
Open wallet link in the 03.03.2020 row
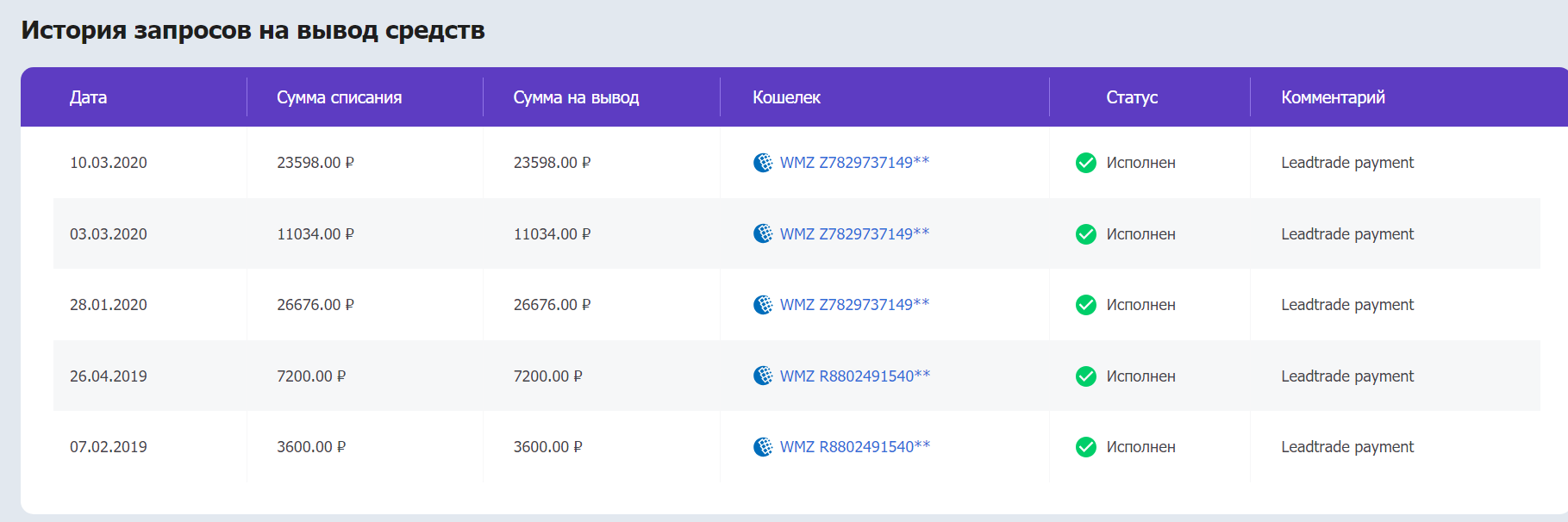click(x=854, y=233)
